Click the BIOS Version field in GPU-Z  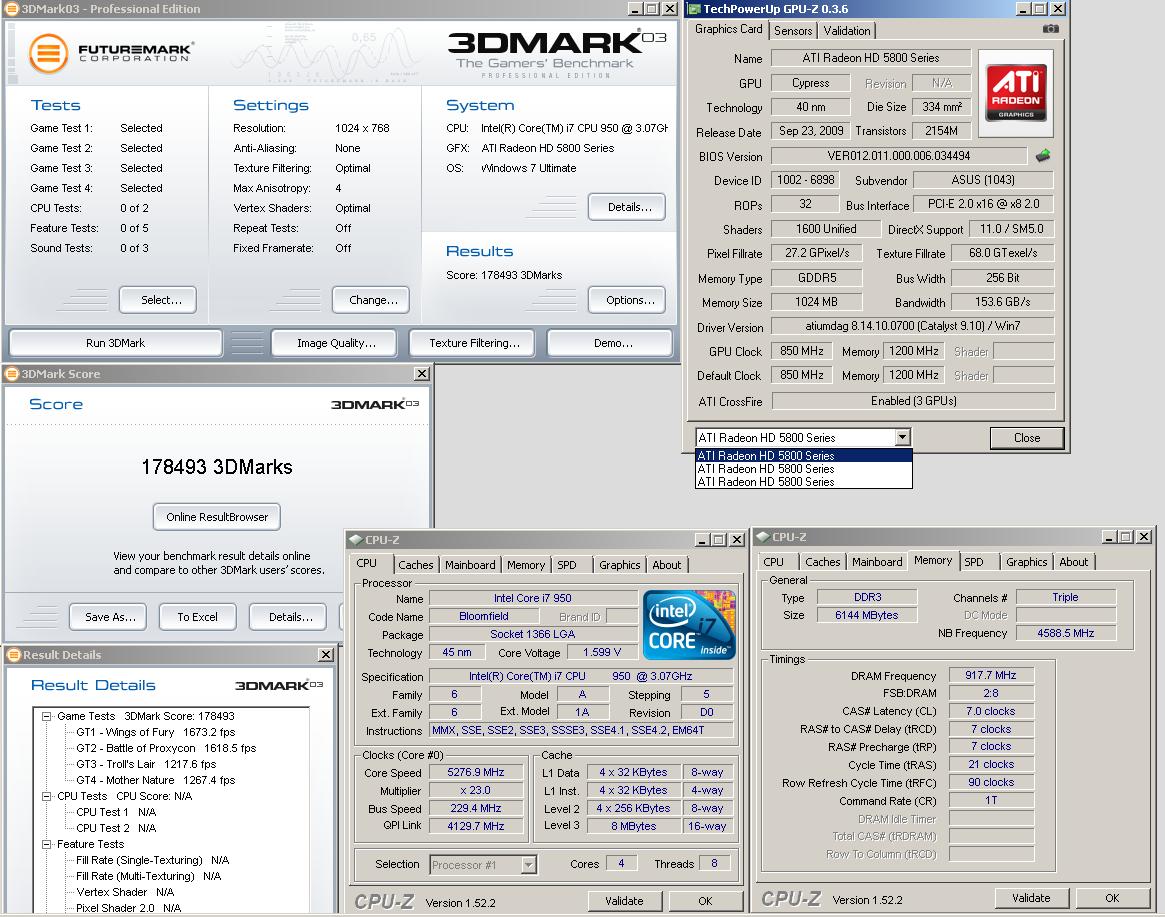(898, 156)
